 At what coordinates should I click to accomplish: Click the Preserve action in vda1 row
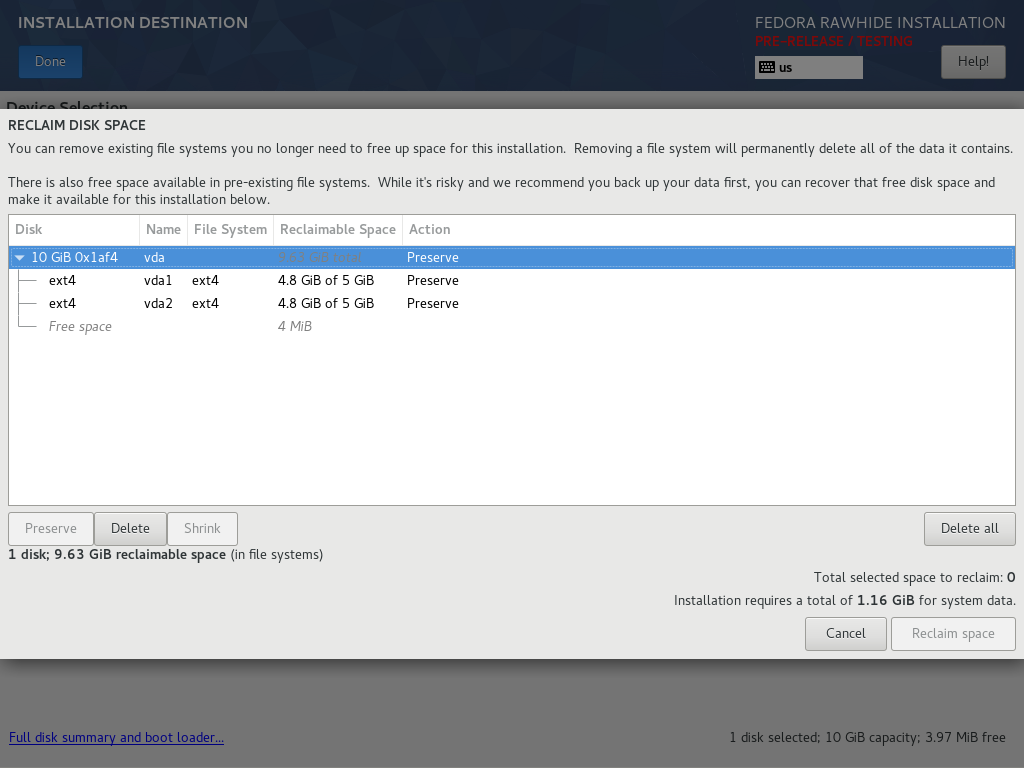point(432,281)
